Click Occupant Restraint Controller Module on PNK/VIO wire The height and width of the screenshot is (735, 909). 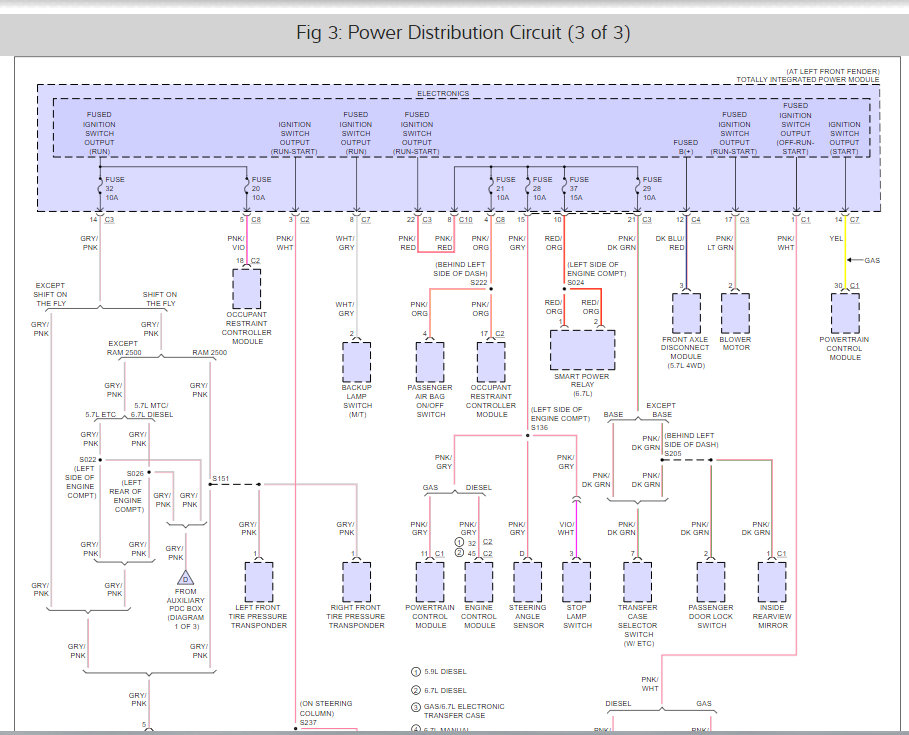click(246, 289)
